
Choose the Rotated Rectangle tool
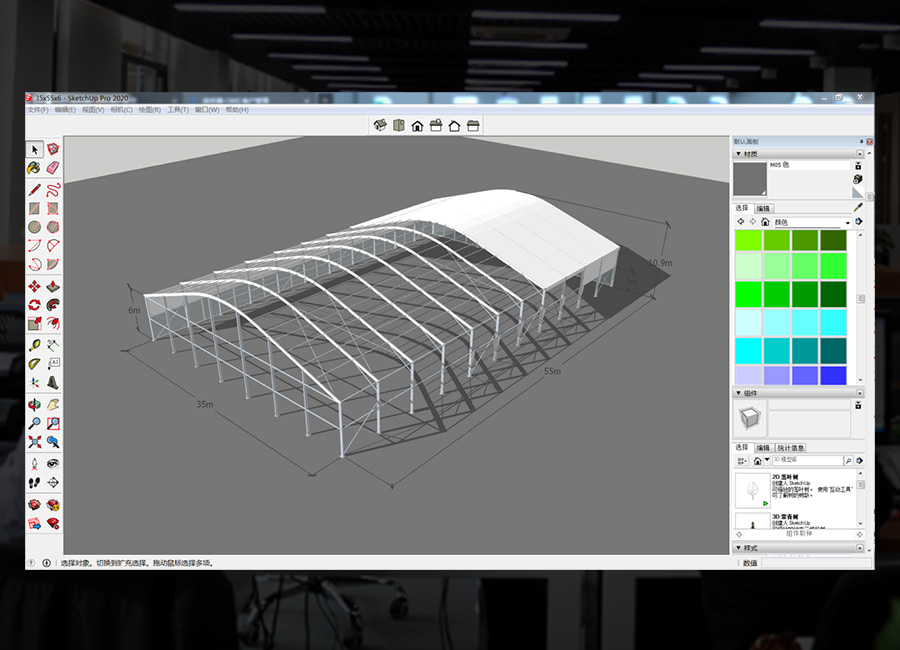(53, 208)
